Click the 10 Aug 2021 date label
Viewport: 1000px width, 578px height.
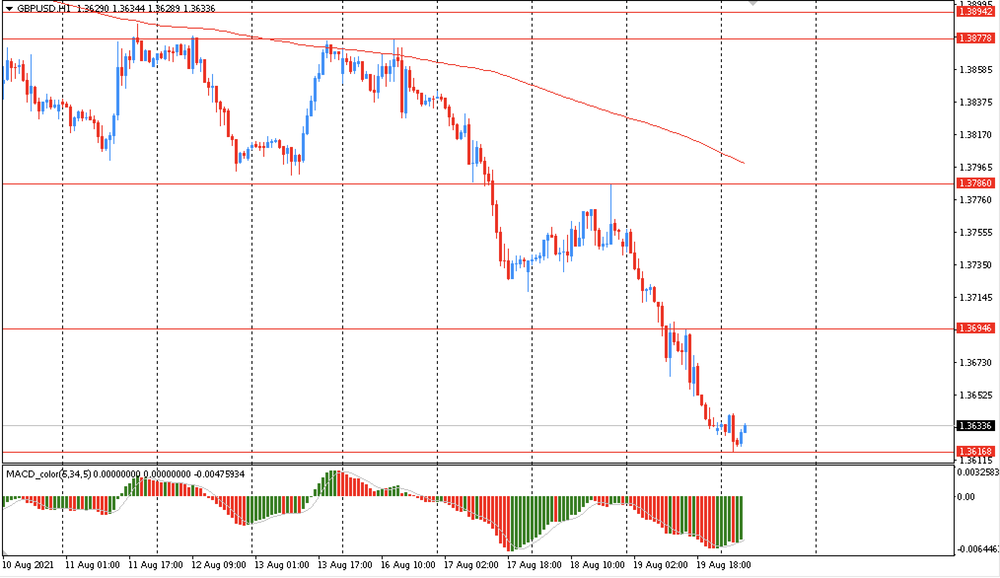pyautogui.click(x=28, y=565)
